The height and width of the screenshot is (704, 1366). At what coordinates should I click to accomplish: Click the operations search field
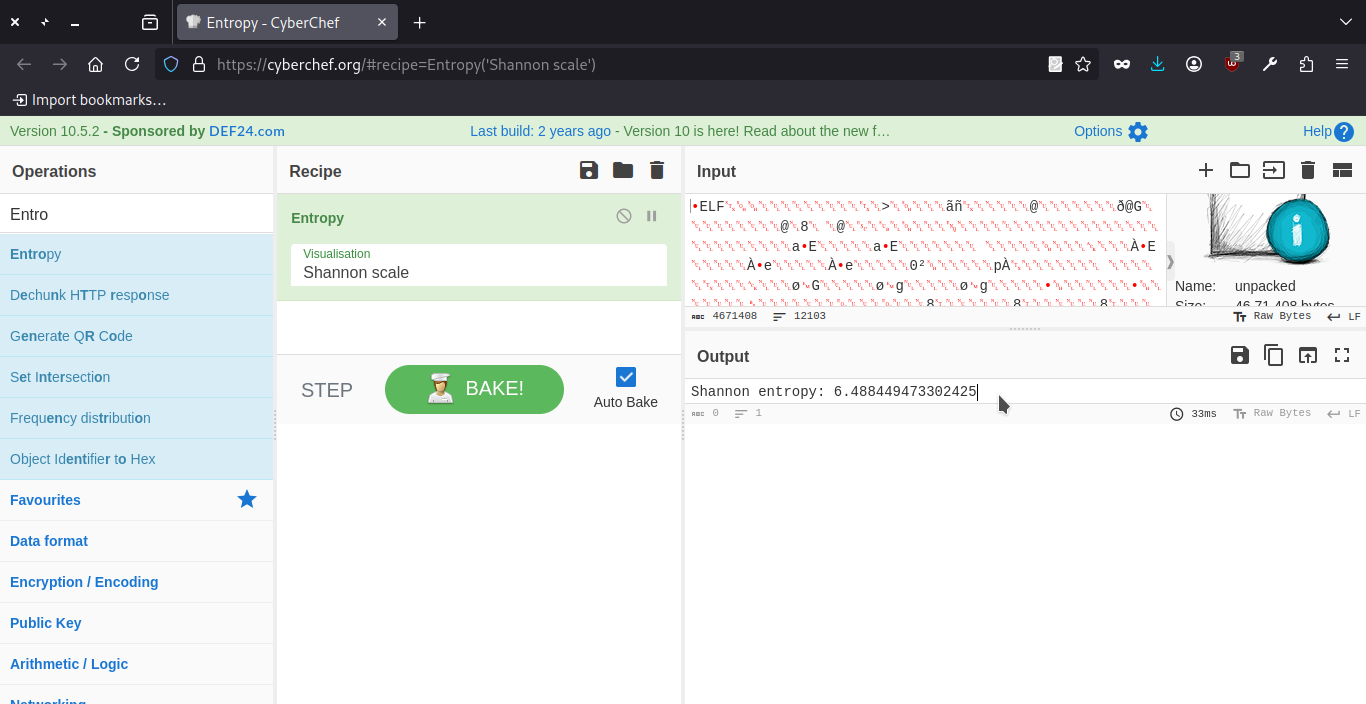click(x=136, y=214)
